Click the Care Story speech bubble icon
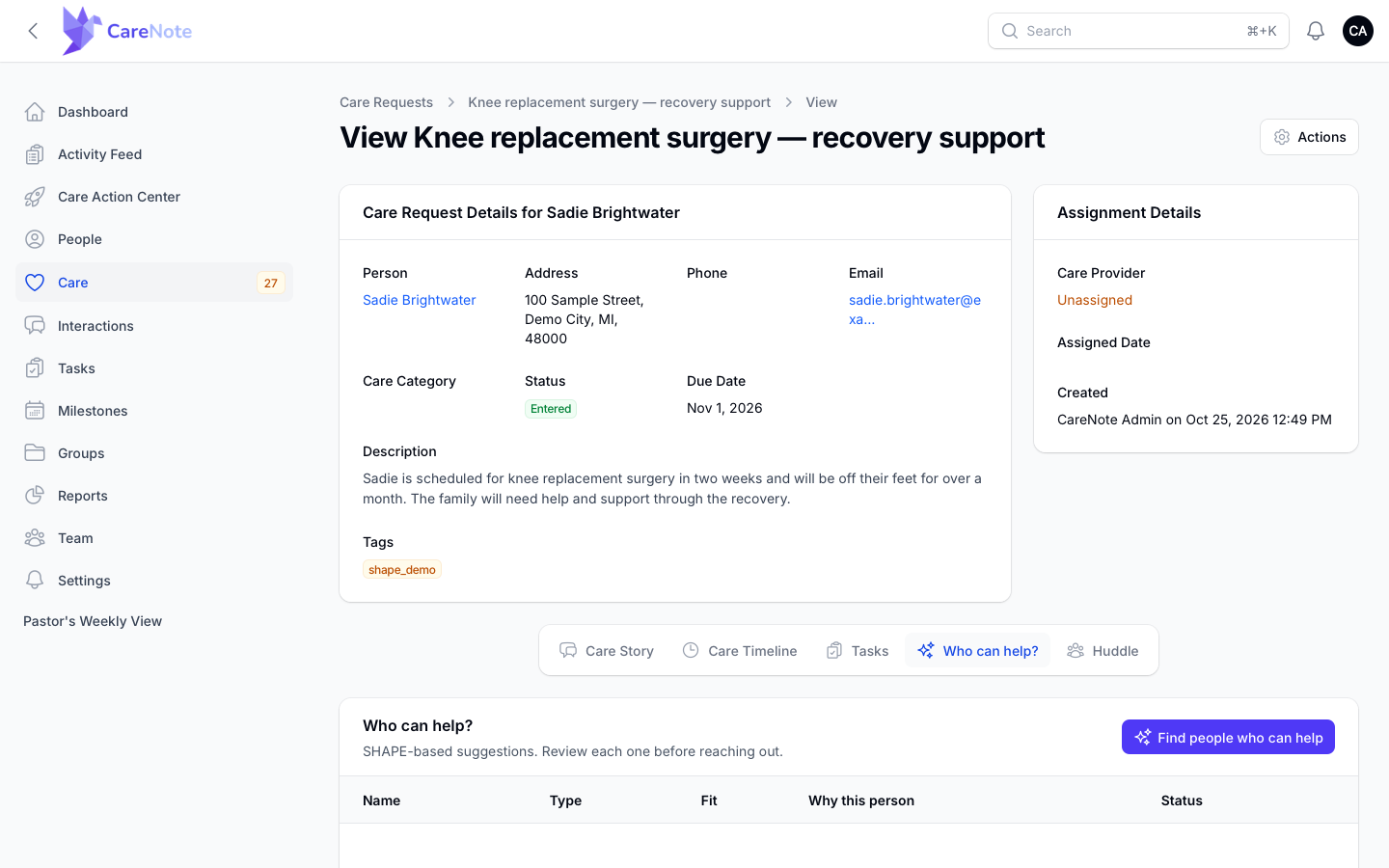Viewport: 1389px width, 868px height. point(568,651)
